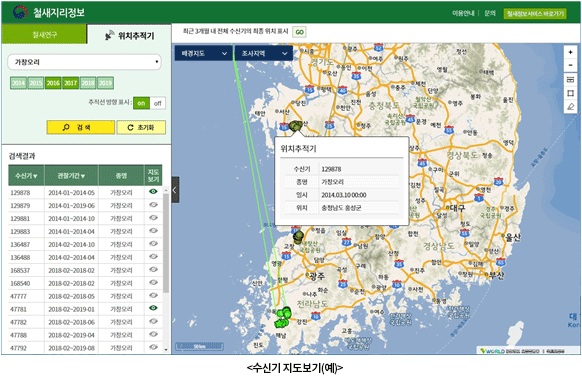This screenshot has width=582, height=378.
Task: Hide receiver 47781 from map
Action: click(x=153, y=308)
